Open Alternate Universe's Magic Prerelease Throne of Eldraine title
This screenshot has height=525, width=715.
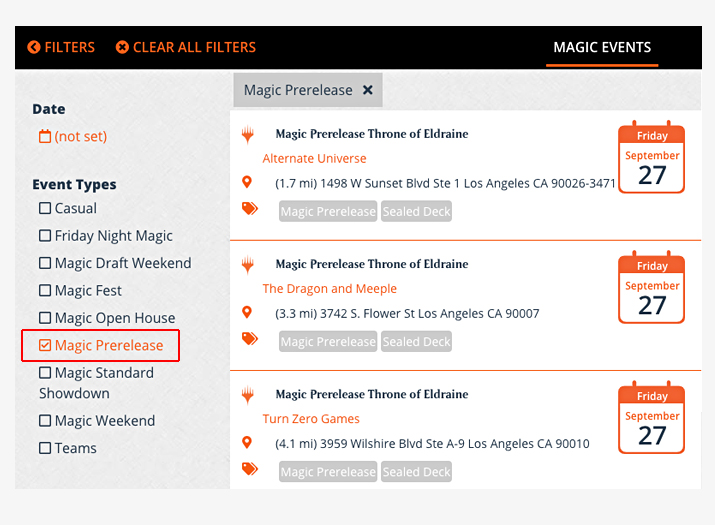(372, 134)
